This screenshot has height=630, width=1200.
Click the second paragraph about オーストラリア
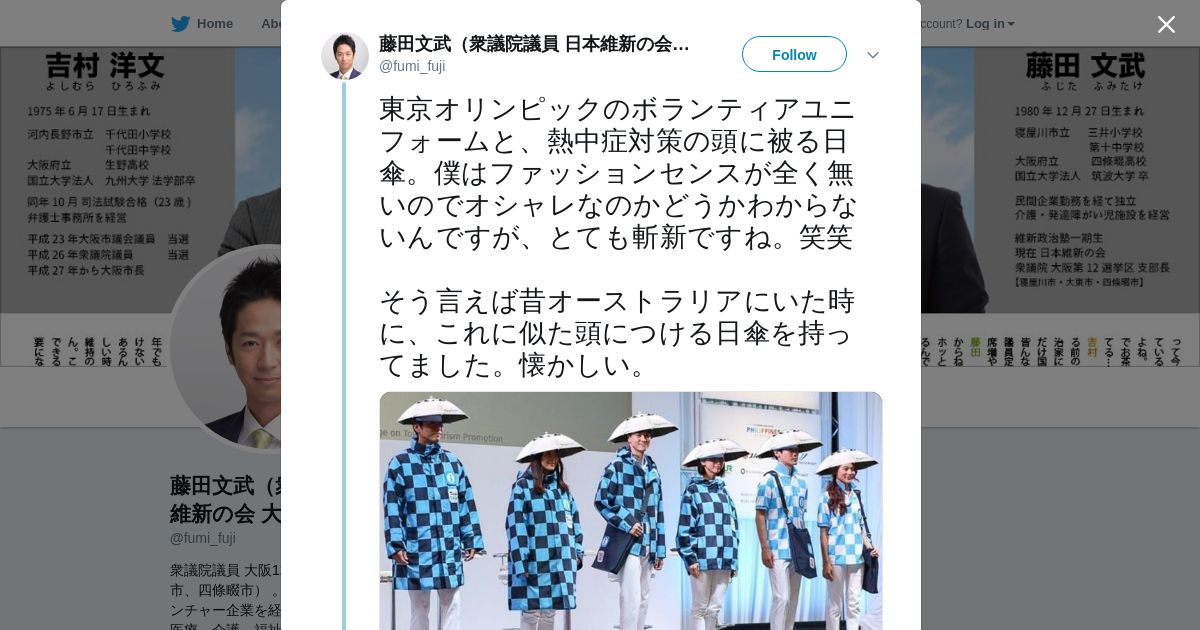(618, 333)
